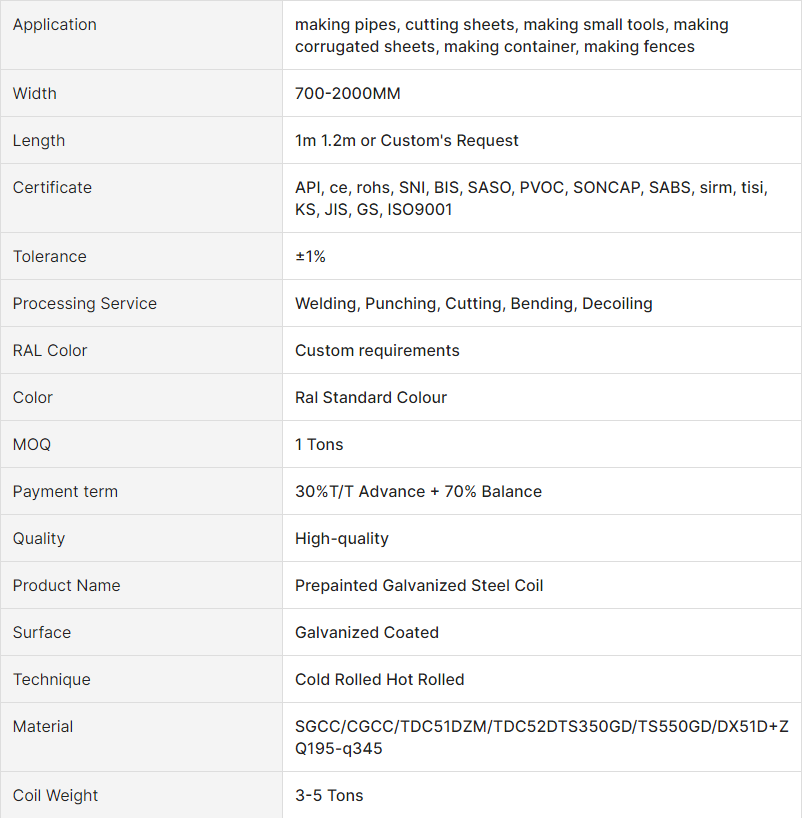Image resolution: width=803 pixels, height=818 pixels.
Task: Select the Certificate list text
Action: click(x=531, y=198)
